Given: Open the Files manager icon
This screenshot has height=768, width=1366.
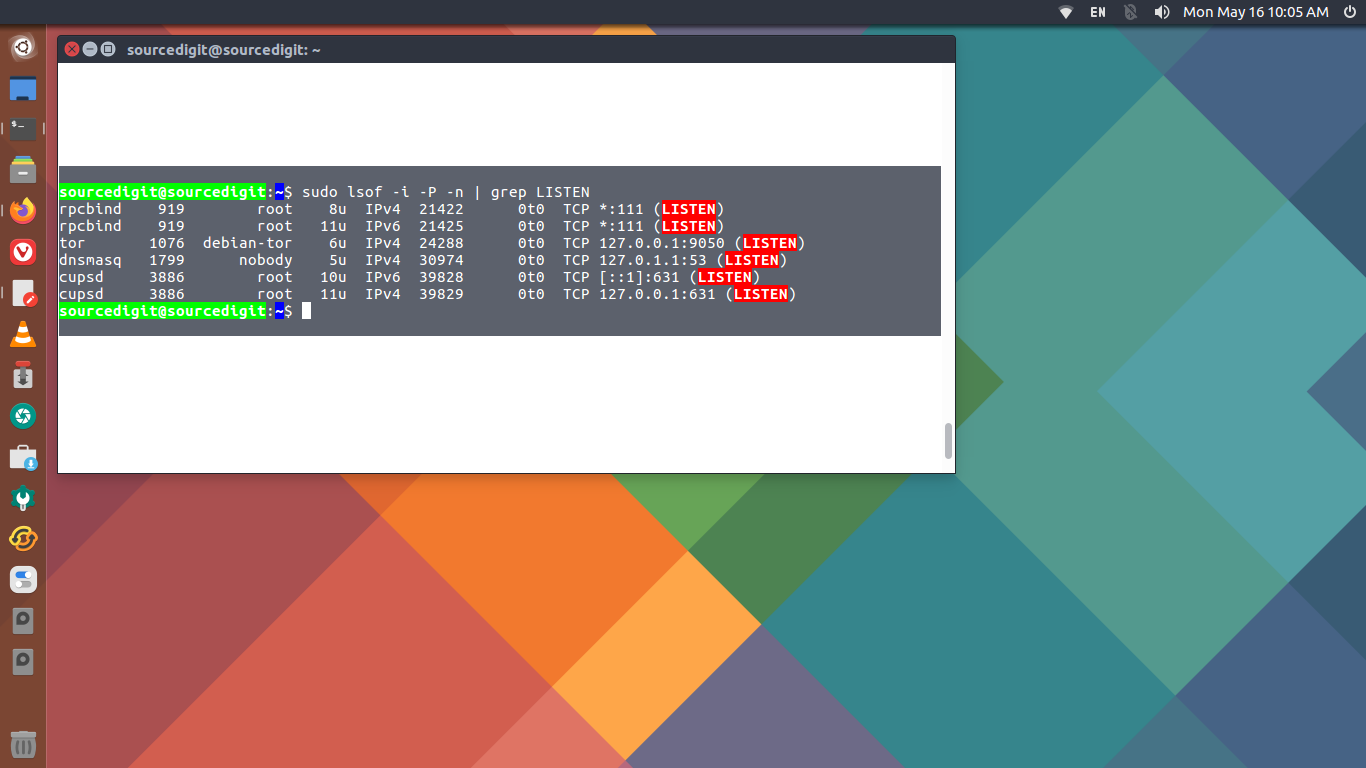Looking at the screenshot, I should pyautogui.click(x=23, y=170).
